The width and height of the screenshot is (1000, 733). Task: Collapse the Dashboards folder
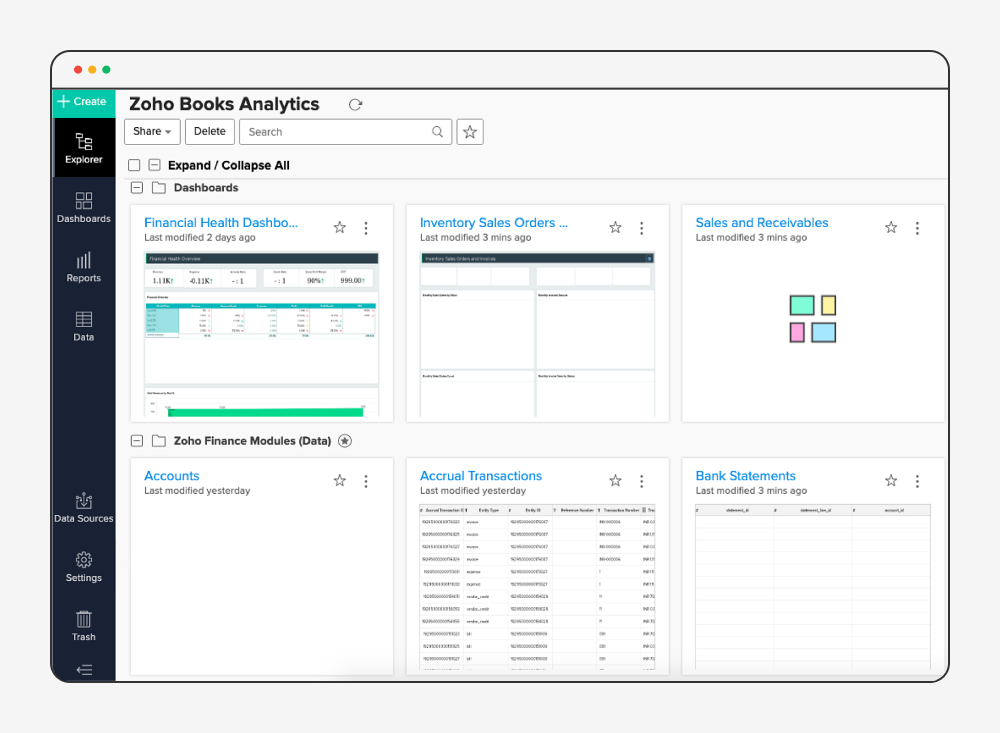click(136, 188)
